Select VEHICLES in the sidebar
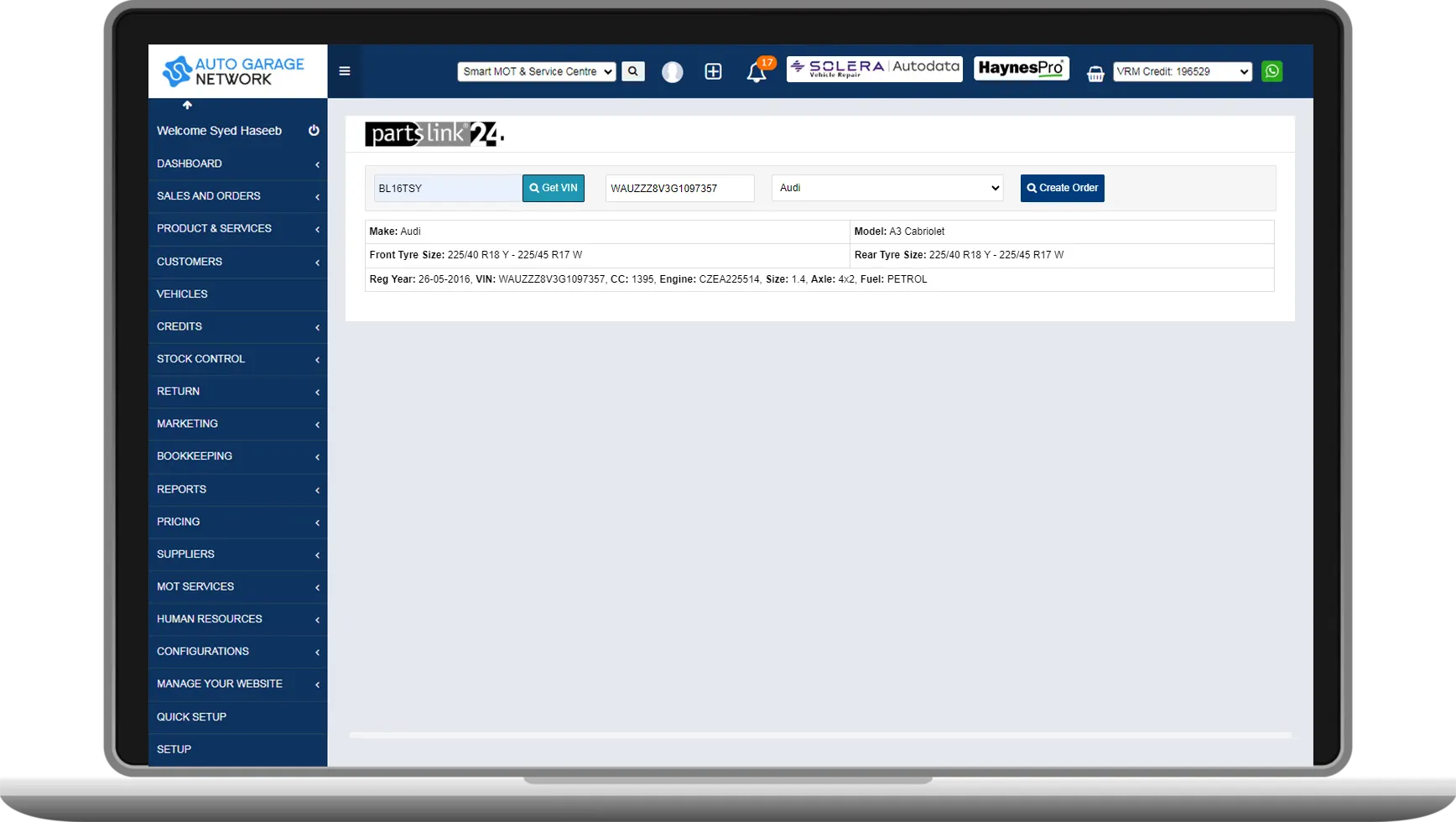The width and height of the screenshot is (1456, 822). pyautogui.click(x=237, y=294)
